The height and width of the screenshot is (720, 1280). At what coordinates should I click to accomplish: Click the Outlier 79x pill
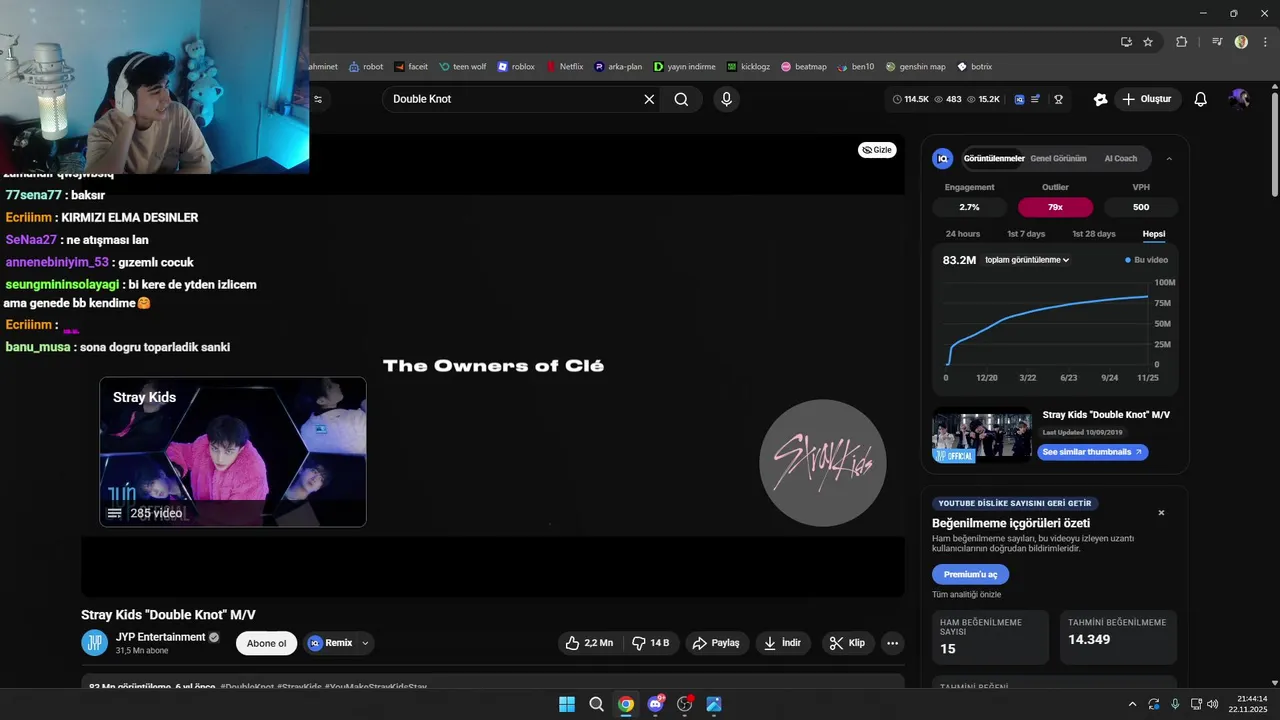point(1055,207)
